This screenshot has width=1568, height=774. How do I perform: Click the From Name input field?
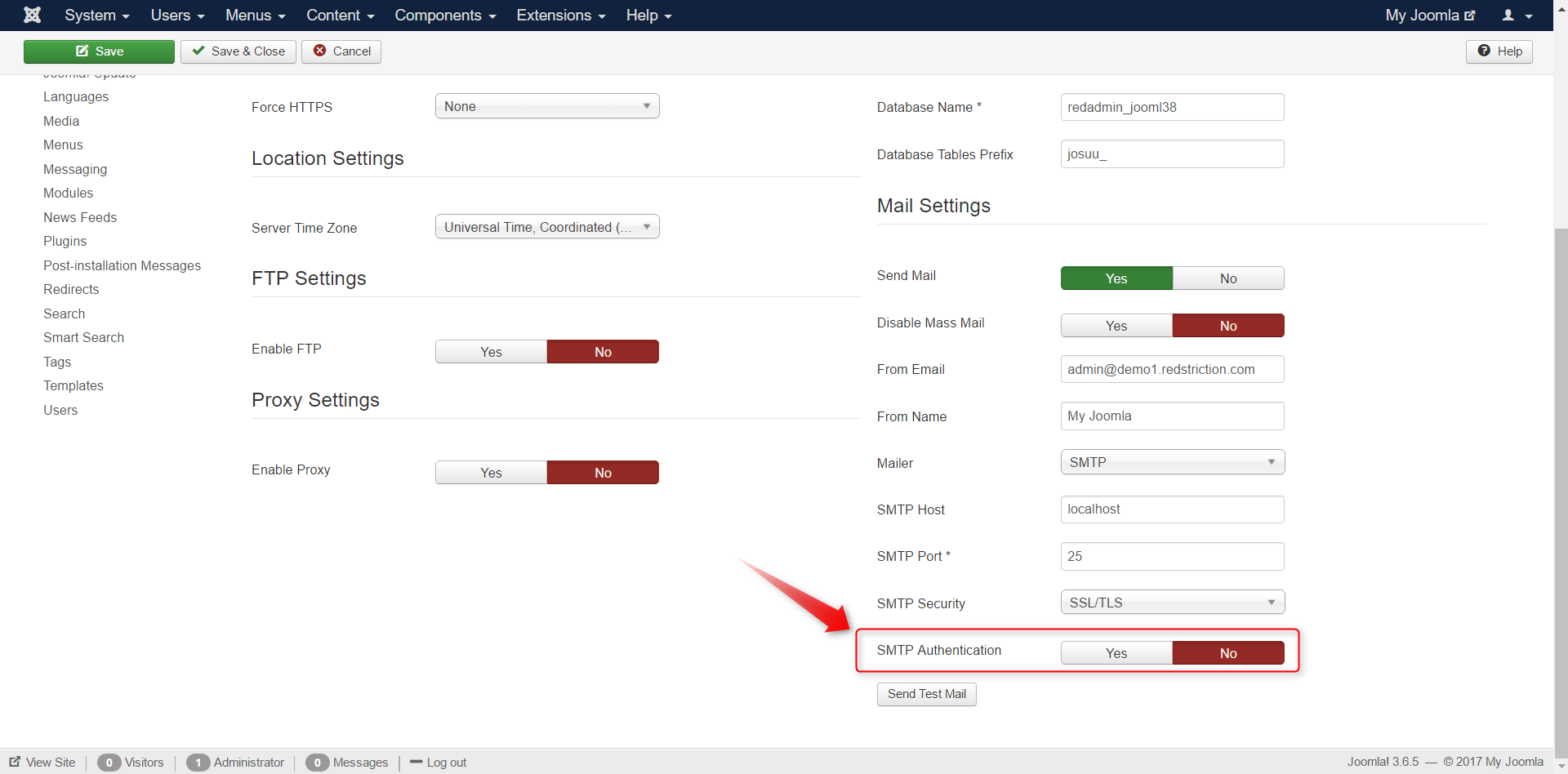pos(1173,416)
